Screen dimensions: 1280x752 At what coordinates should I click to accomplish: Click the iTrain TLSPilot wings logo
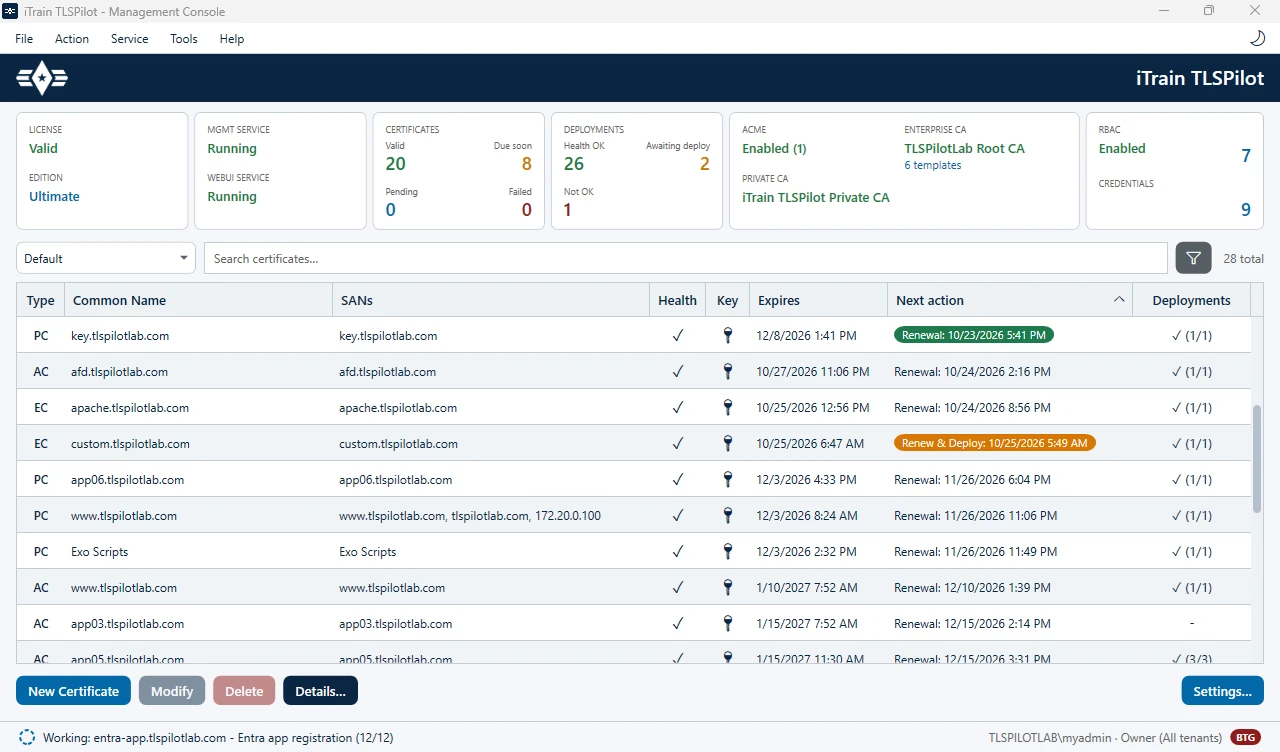click(x=42, y=78)
